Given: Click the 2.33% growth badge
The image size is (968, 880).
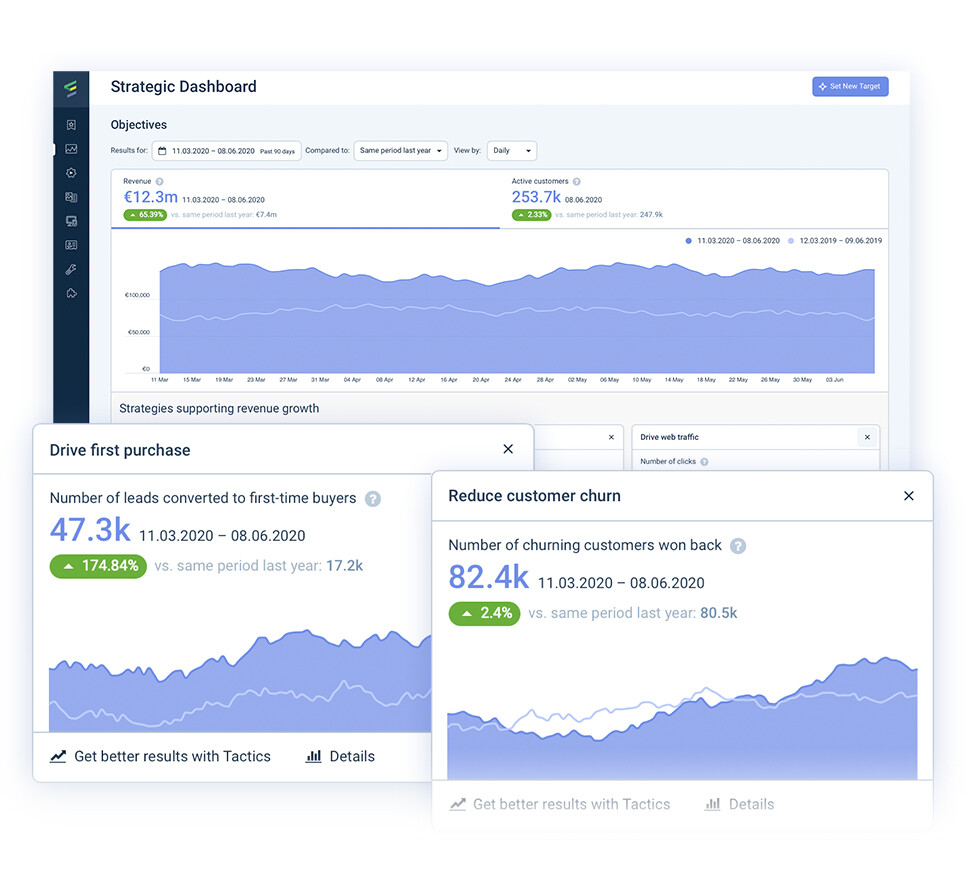Looking at the screenshot, I should point(532,215).
